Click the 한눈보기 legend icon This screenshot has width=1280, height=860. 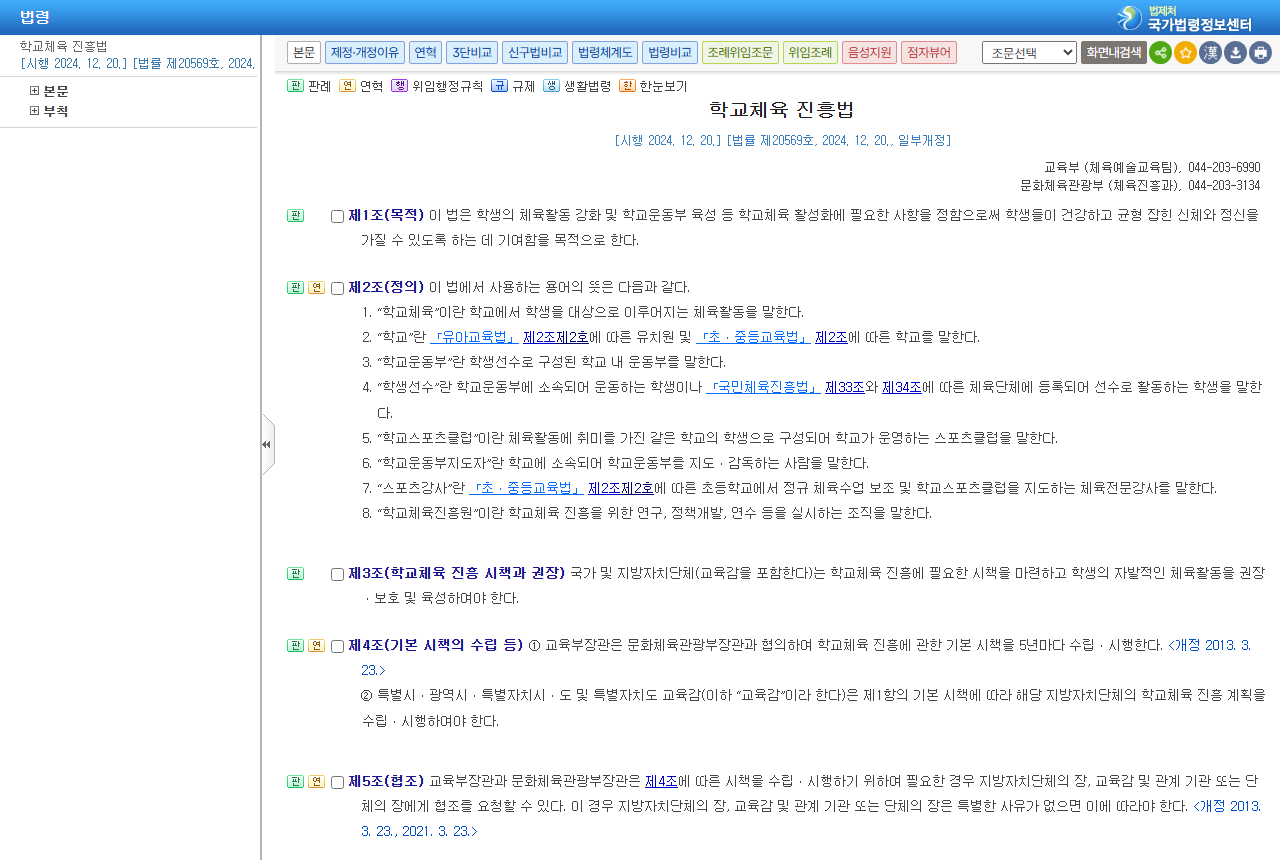(x=627, y=86)
